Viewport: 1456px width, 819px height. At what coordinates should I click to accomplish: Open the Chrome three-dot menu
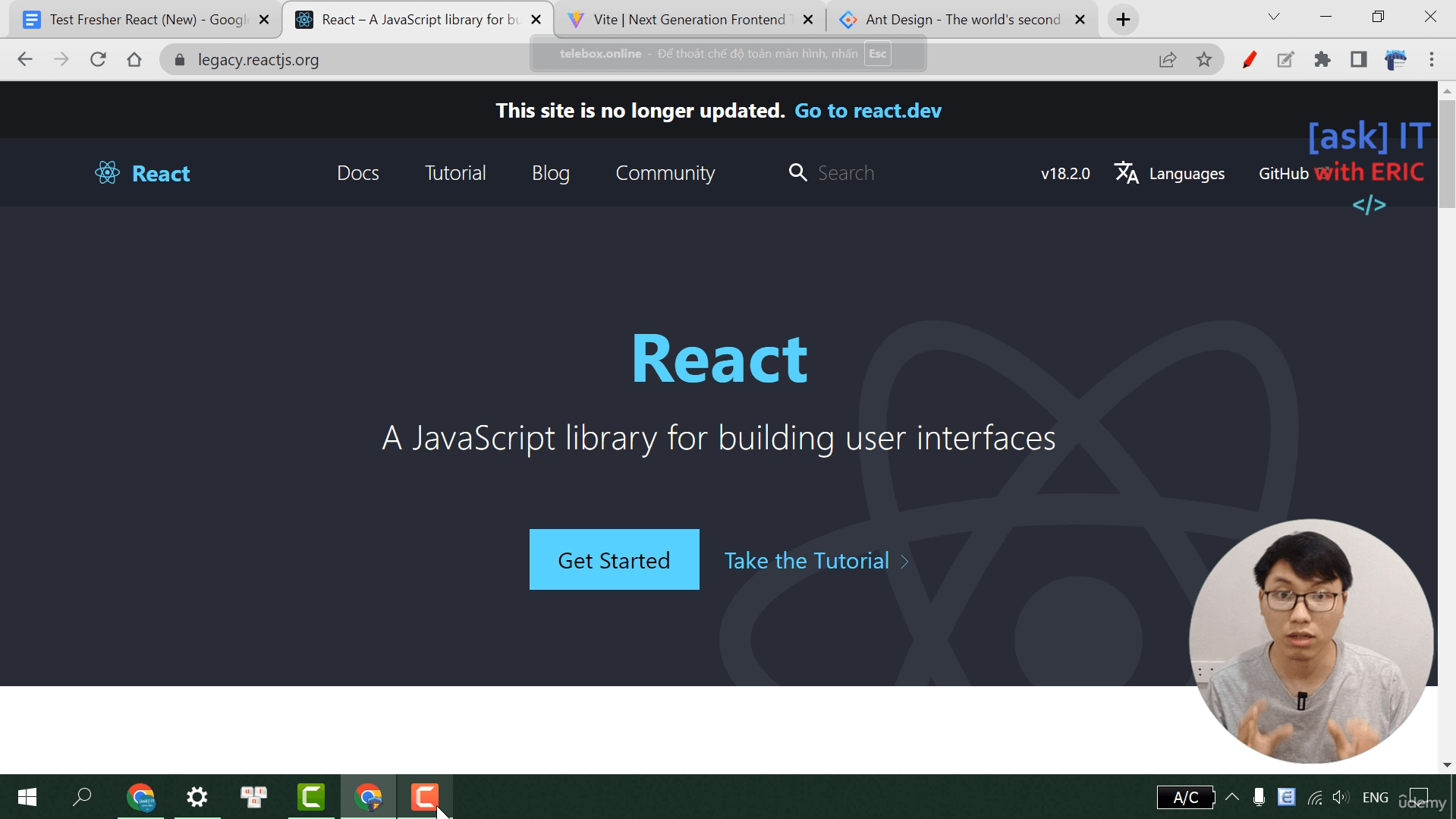pyautogui.click(x=1432, y=59)
